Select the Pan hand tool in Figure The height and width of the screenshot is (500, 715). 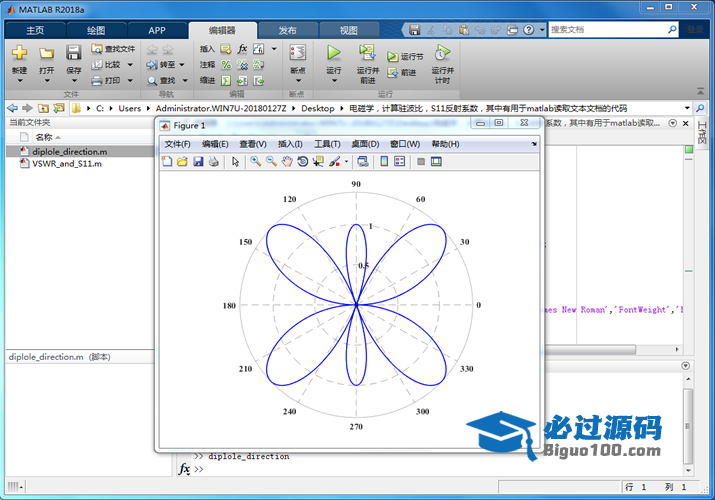point(287,161)
